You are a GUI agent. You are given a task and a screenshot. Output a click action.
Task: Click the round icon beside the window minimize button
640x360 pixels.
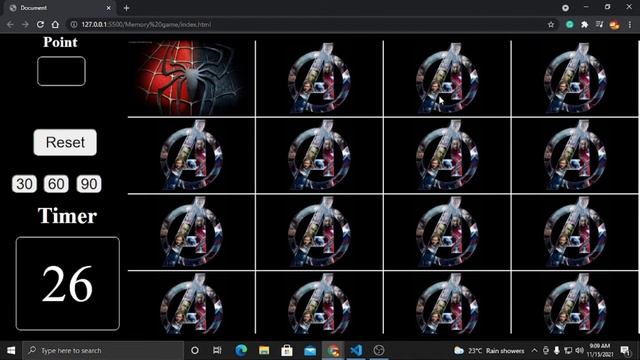[x=565, y=8]
